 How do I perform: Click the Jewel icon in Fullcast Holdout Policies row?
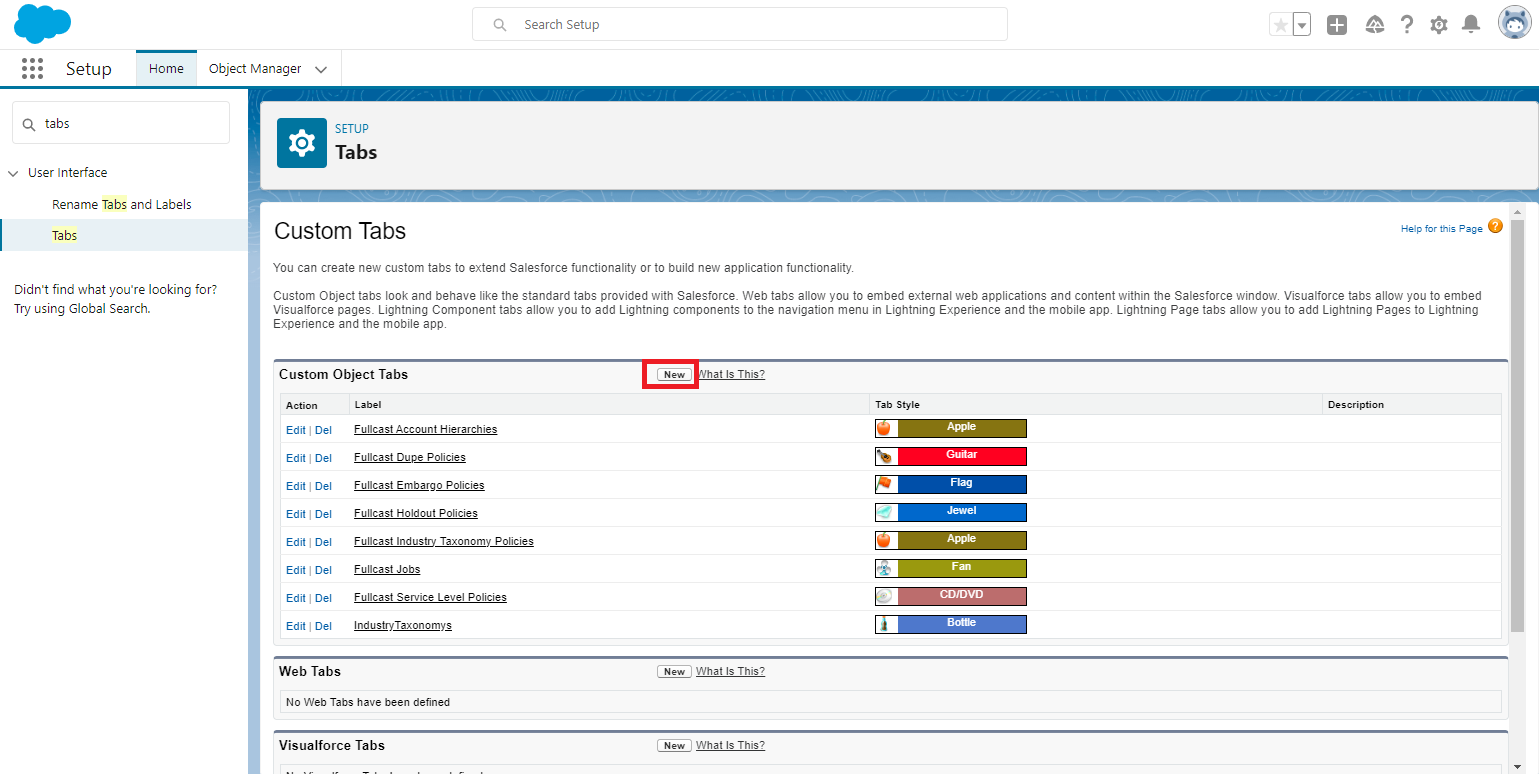coord(884,512)
